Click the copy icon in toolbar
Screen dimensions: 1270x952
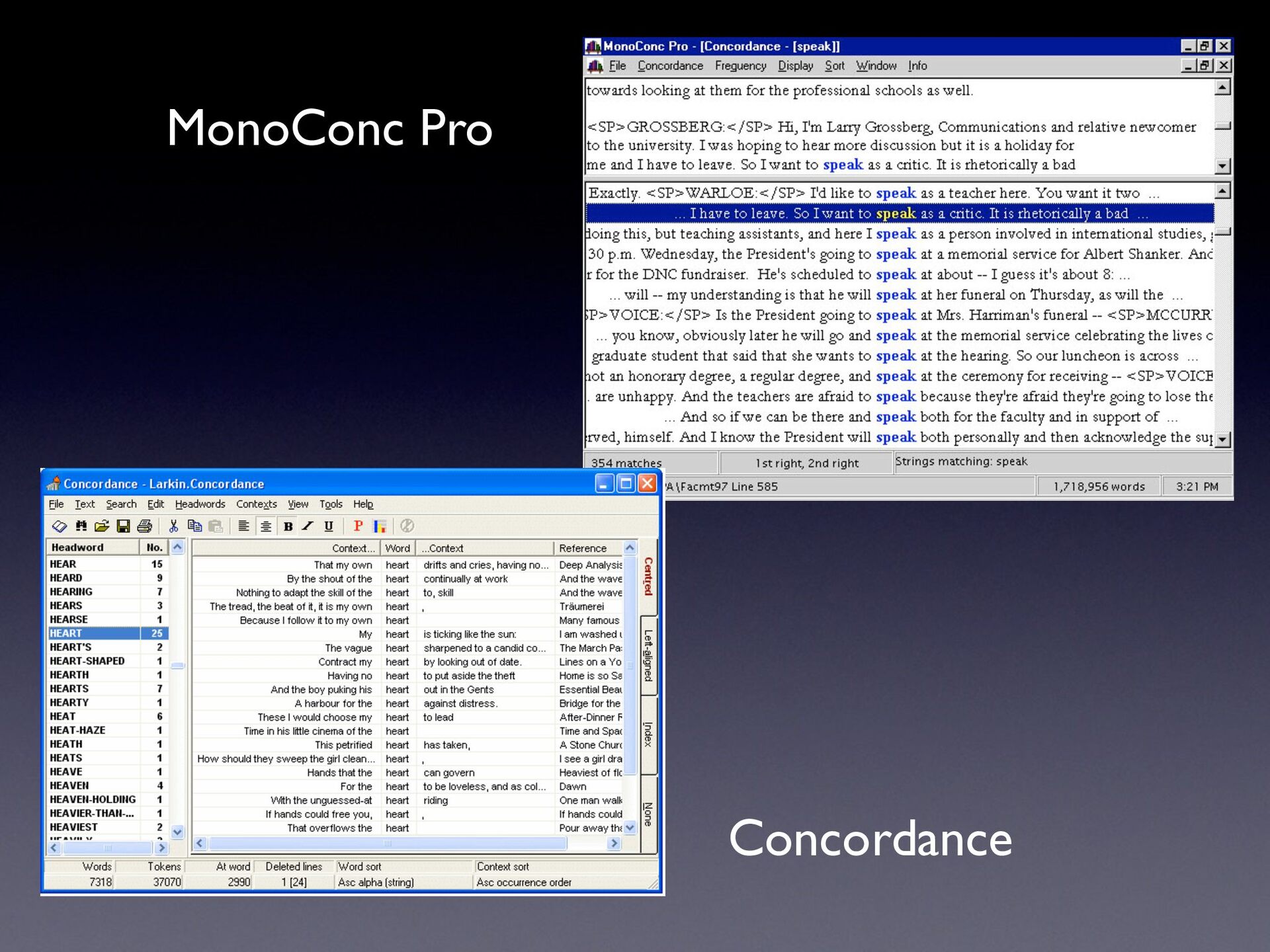pos(194,526)
